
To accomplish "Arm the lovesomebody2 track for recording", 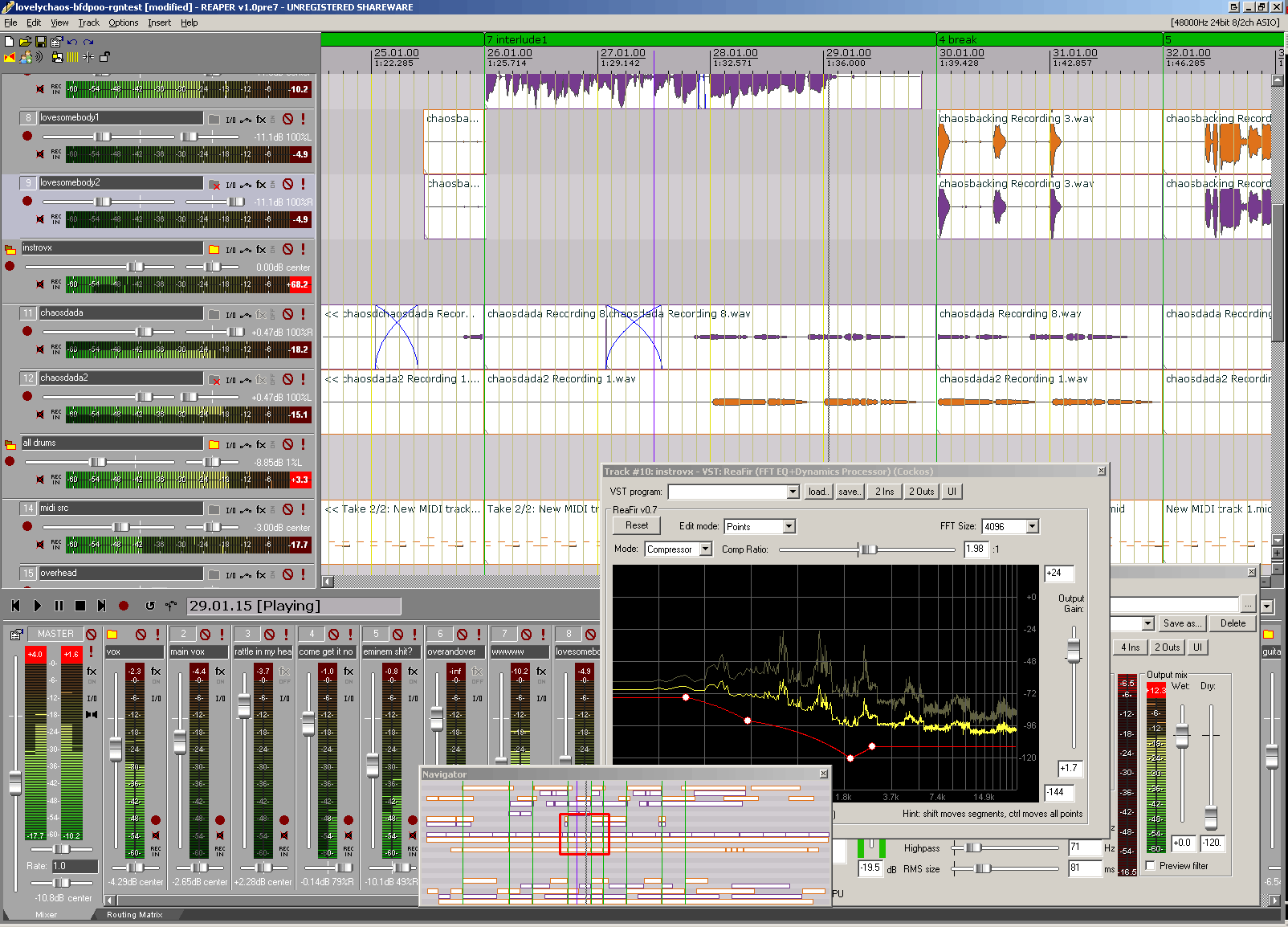I will (x=27, y=201).
